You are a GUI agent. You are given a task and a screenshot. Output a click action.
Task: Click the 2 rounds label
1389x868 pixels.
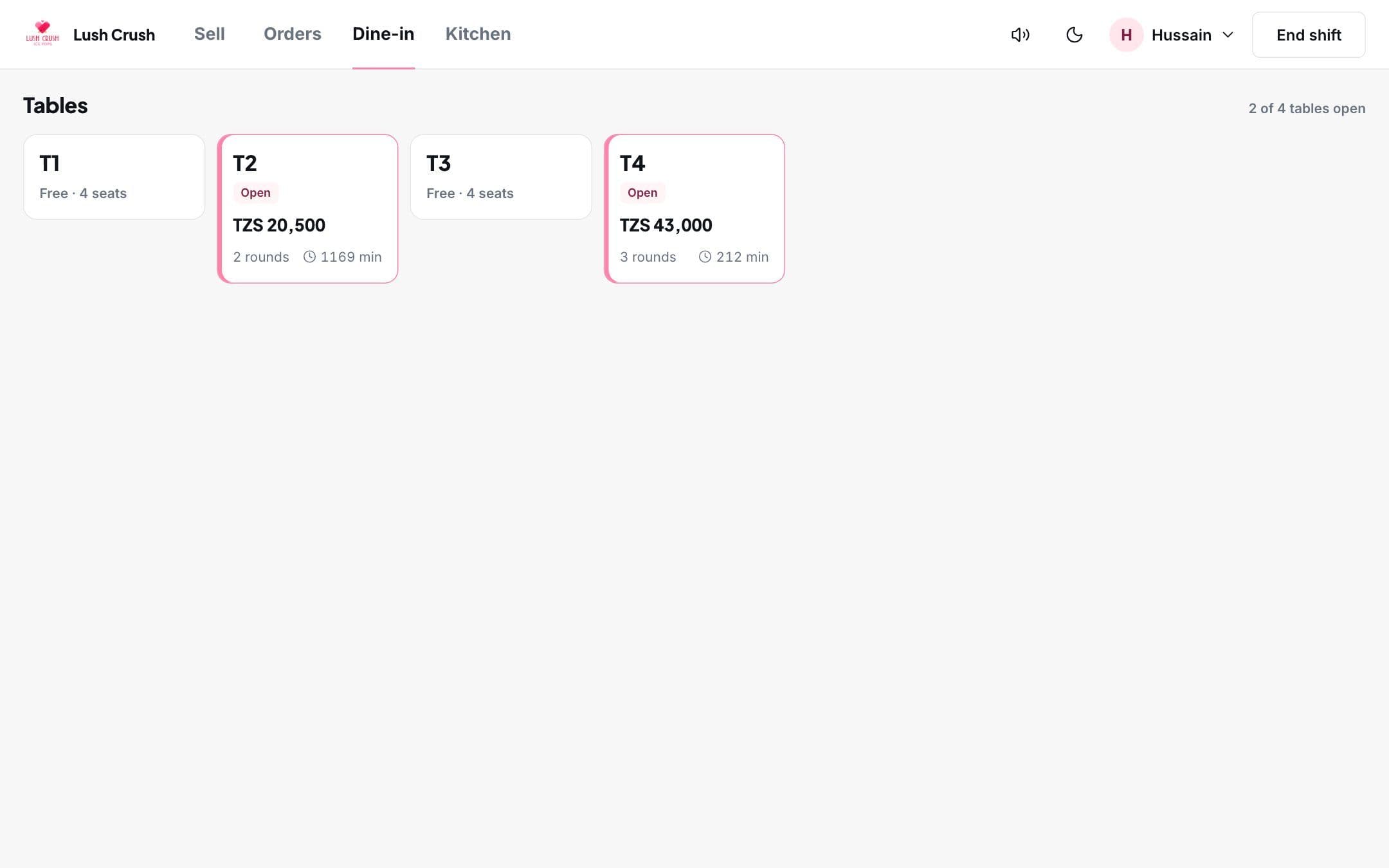pos(261,257)
